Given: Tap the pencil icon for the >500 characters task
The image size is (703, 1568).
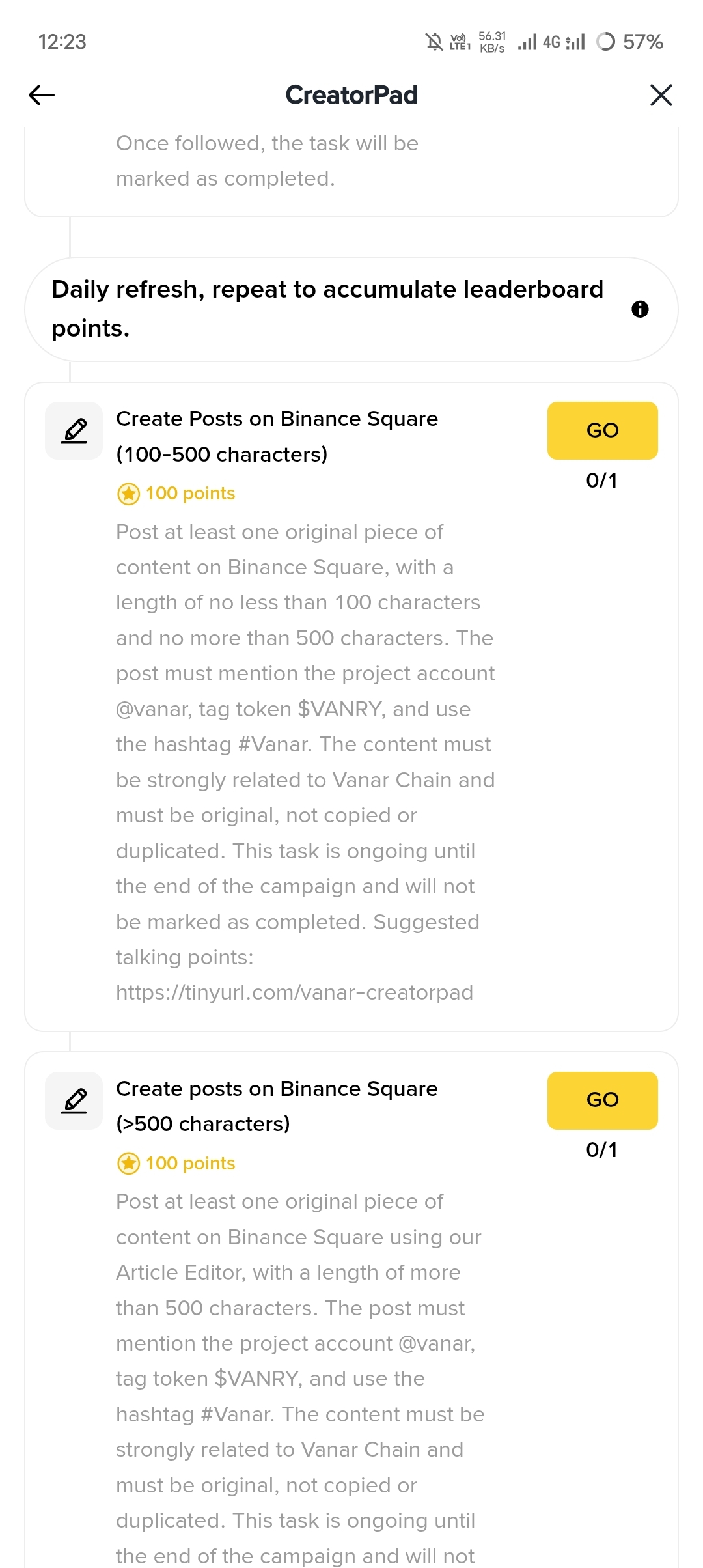Looking at the screenshot, I should pyautogui.click(x=74, y=1100).
